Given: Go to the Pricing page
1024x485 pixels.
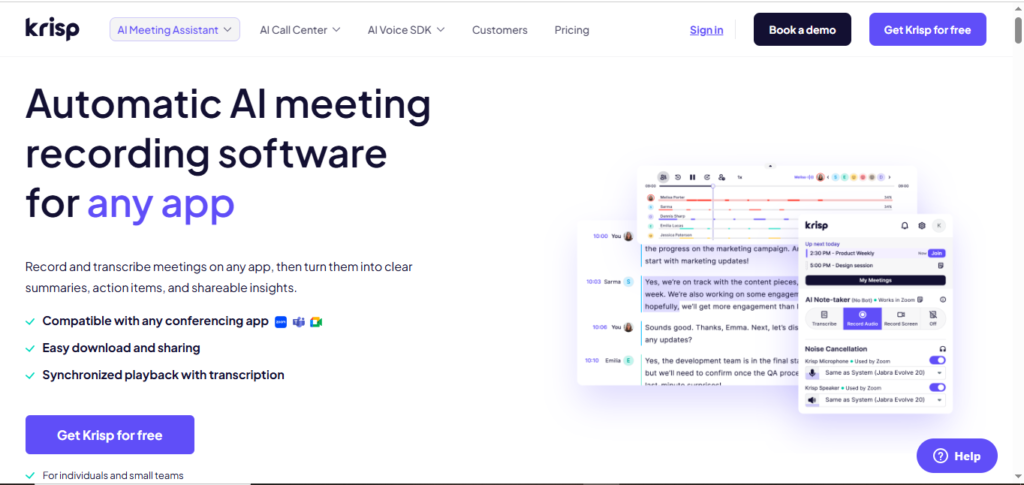Looking at the screenshot, I should click(x=572, y=30).
